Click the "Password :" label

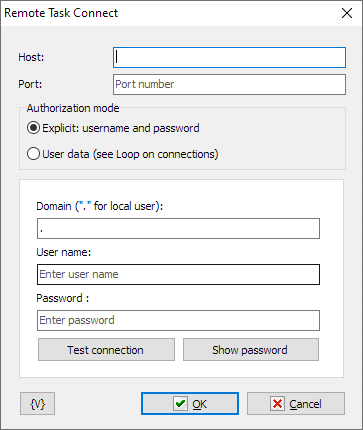(x=63, y=298)
